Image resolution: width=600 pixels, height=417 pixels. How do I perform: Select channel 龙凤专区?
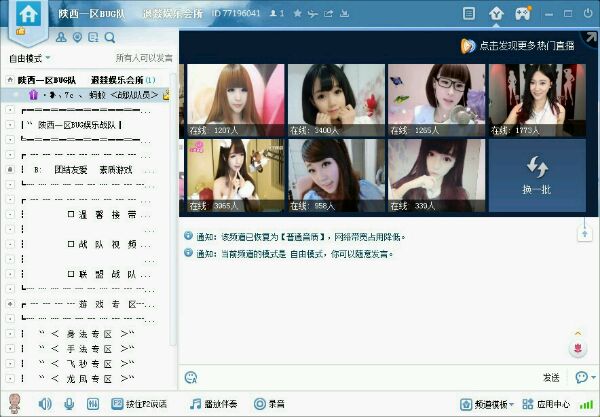point(89,379)
